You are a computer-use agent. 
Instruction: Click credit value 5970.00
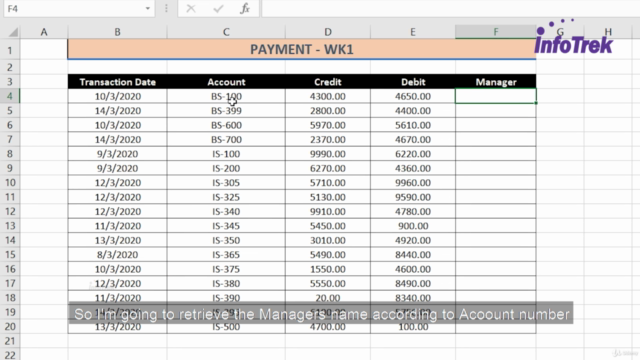pyautogui.click(x=328, y=125)
